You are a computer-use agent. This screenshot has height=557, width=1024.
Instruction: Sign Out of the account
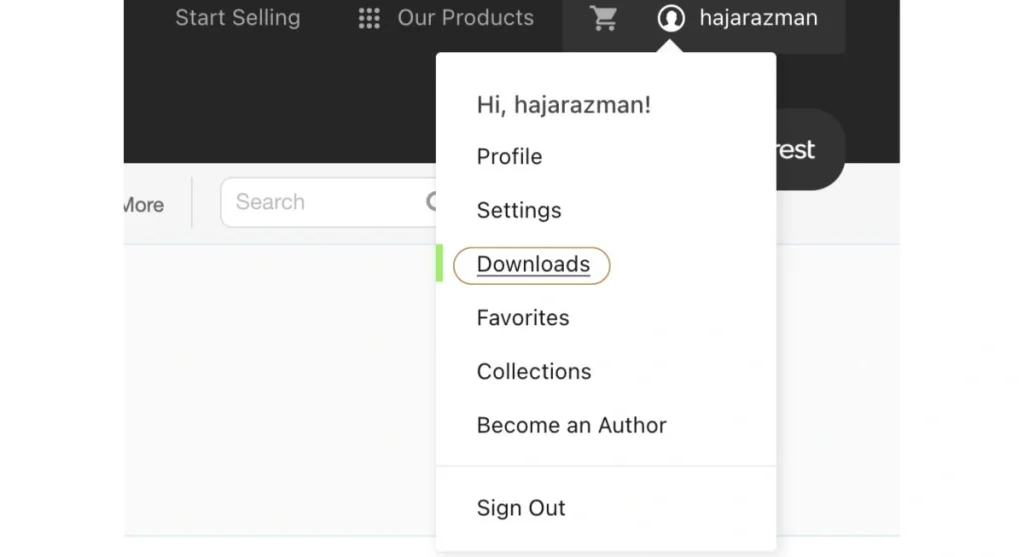click(x=521, y=508)
